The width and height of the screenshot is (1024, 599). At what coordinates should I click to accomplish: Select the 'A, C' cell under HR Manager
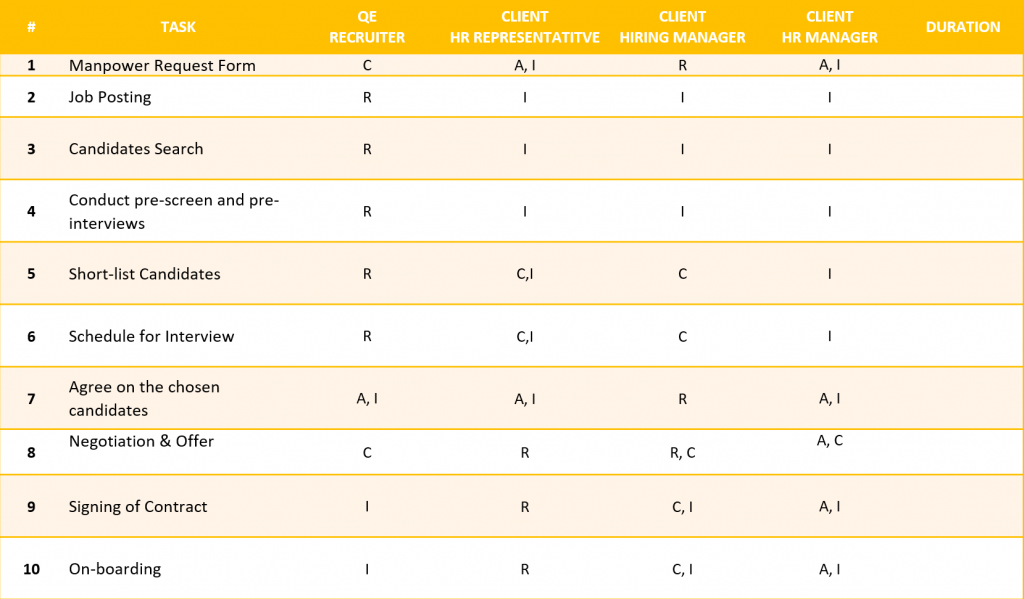coord(829,441)
